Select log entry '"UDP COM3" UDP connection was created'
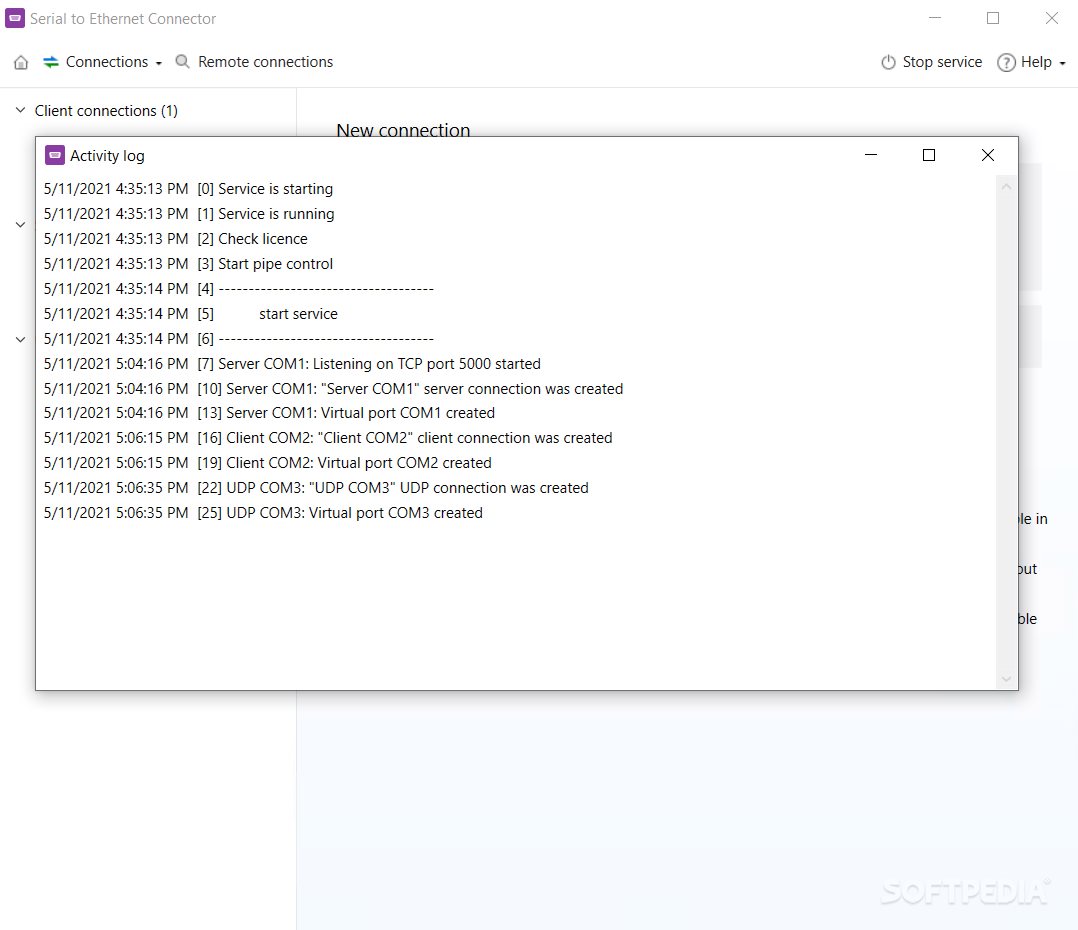This screenshot has width=1078, height=930. point(316,488)
